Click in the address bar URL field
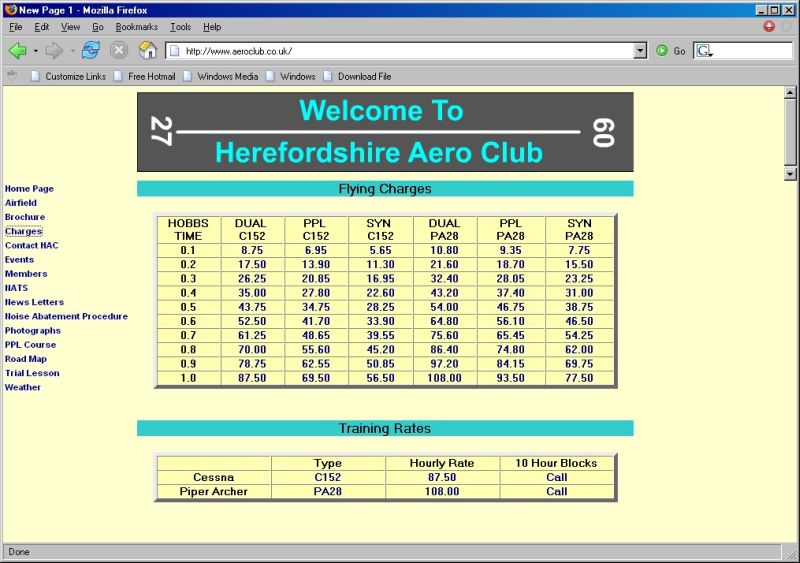 point(400,50)
